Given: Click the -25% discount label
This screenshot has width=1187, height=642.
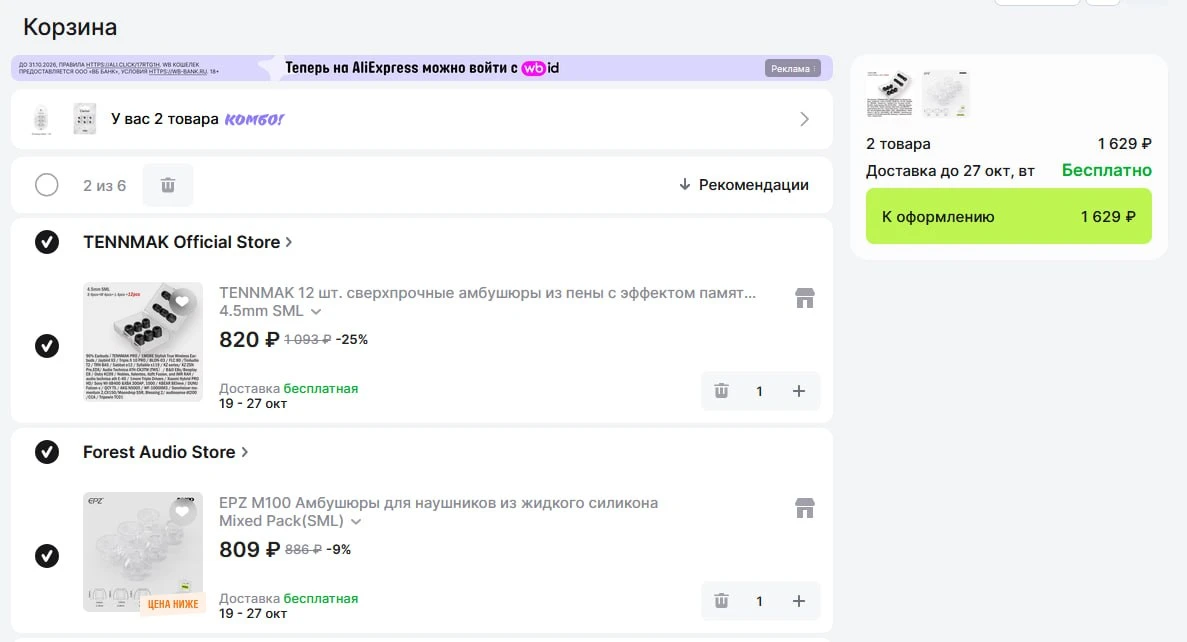Looking at the screenshot, I should pos(351,340).
